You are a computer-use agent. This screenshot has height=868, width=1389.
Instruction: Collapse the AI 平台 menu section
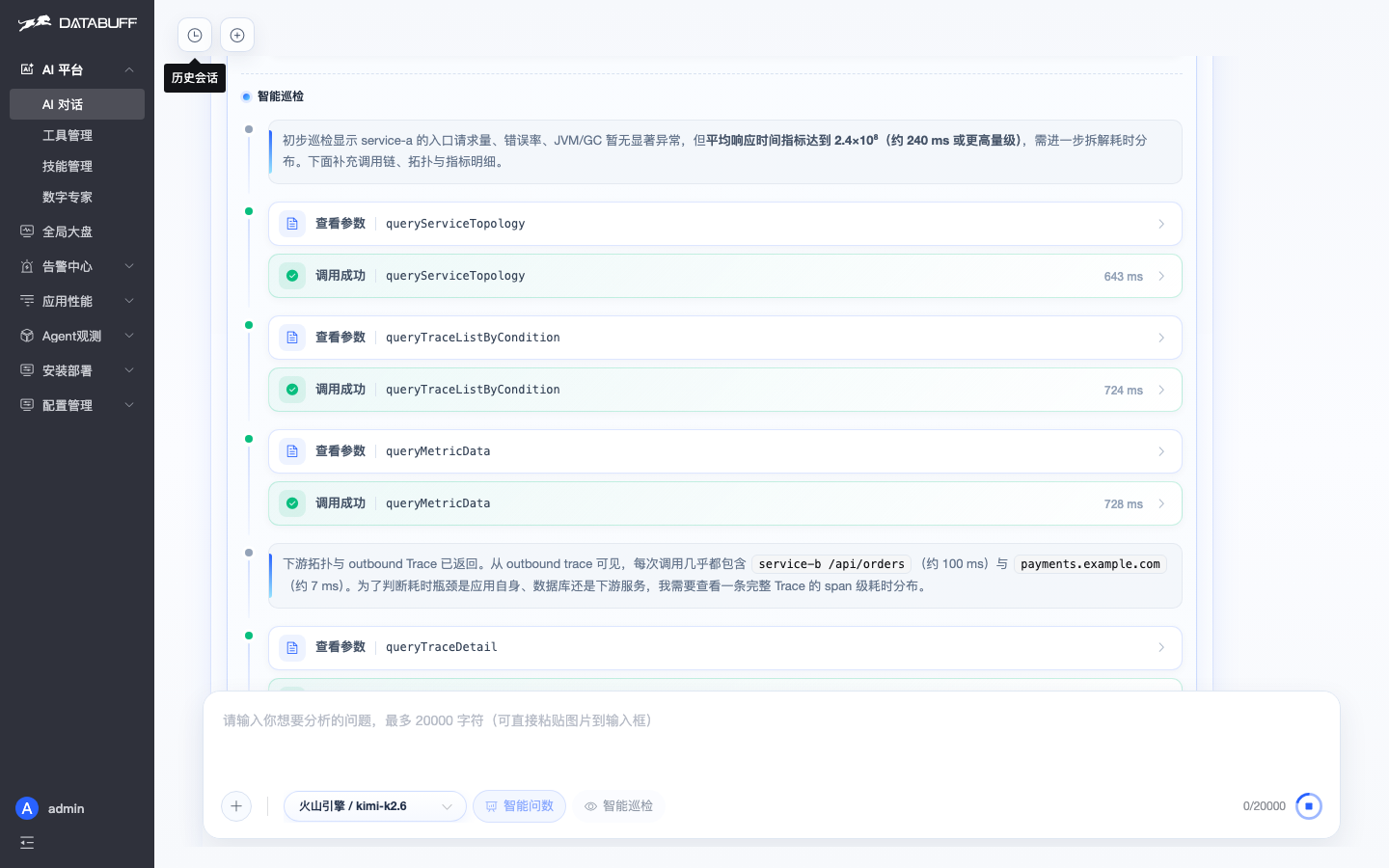(x=77, y=69)
